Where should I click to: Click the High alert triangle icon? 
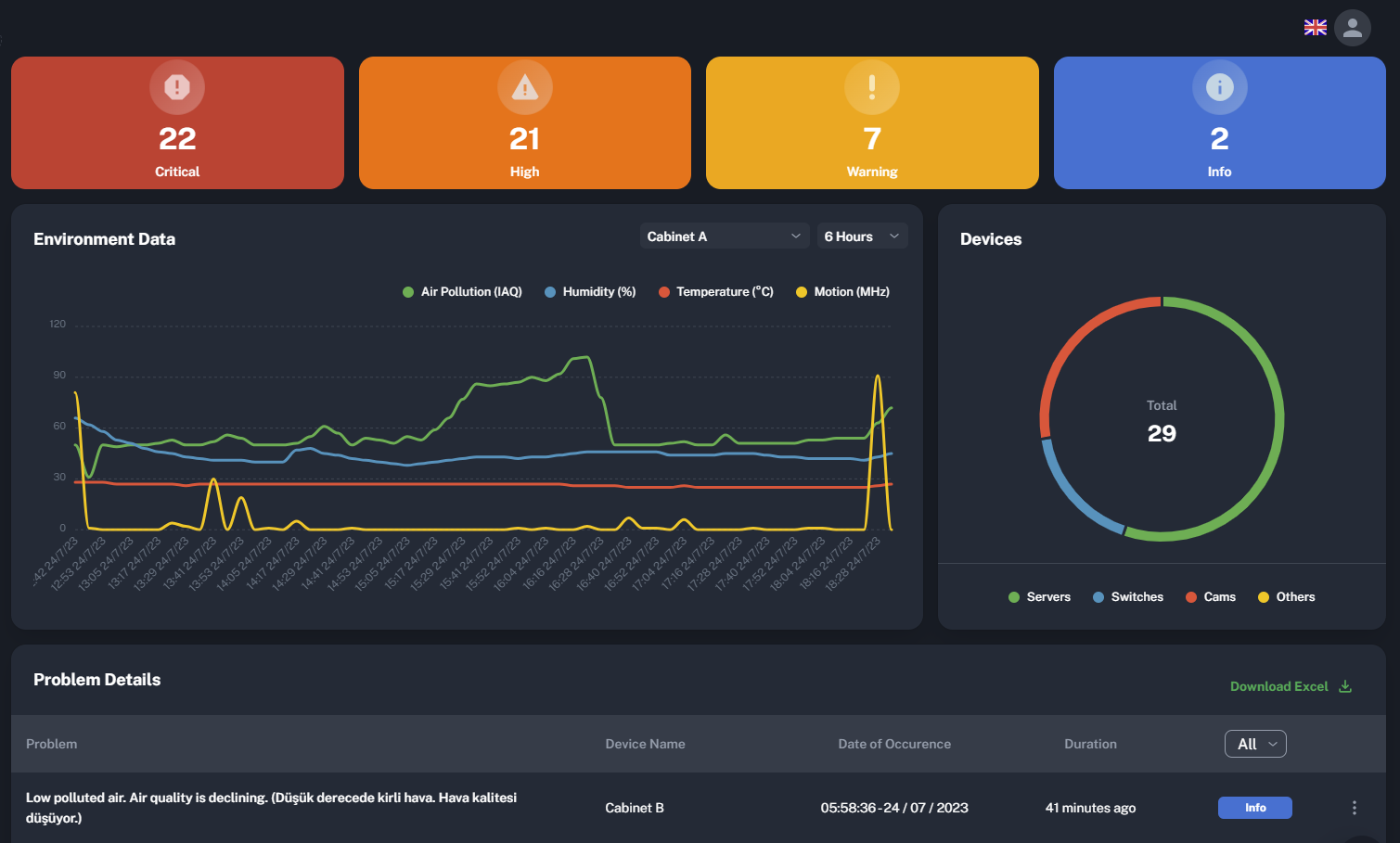[524, 87]
